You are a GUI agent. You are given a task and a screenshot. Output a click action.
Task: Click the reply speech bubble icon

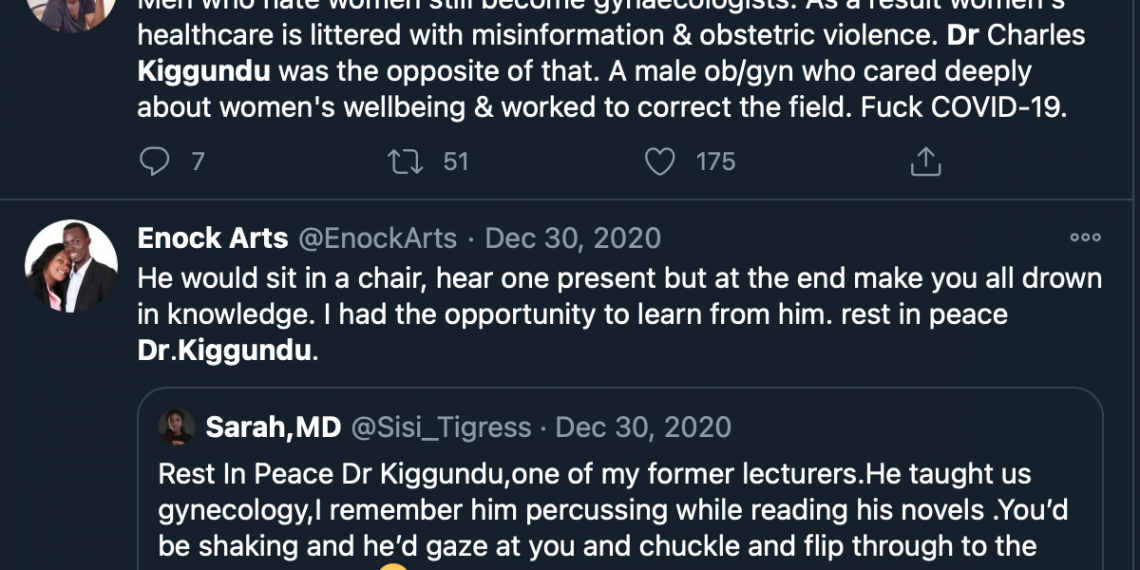tap(154, 161)
